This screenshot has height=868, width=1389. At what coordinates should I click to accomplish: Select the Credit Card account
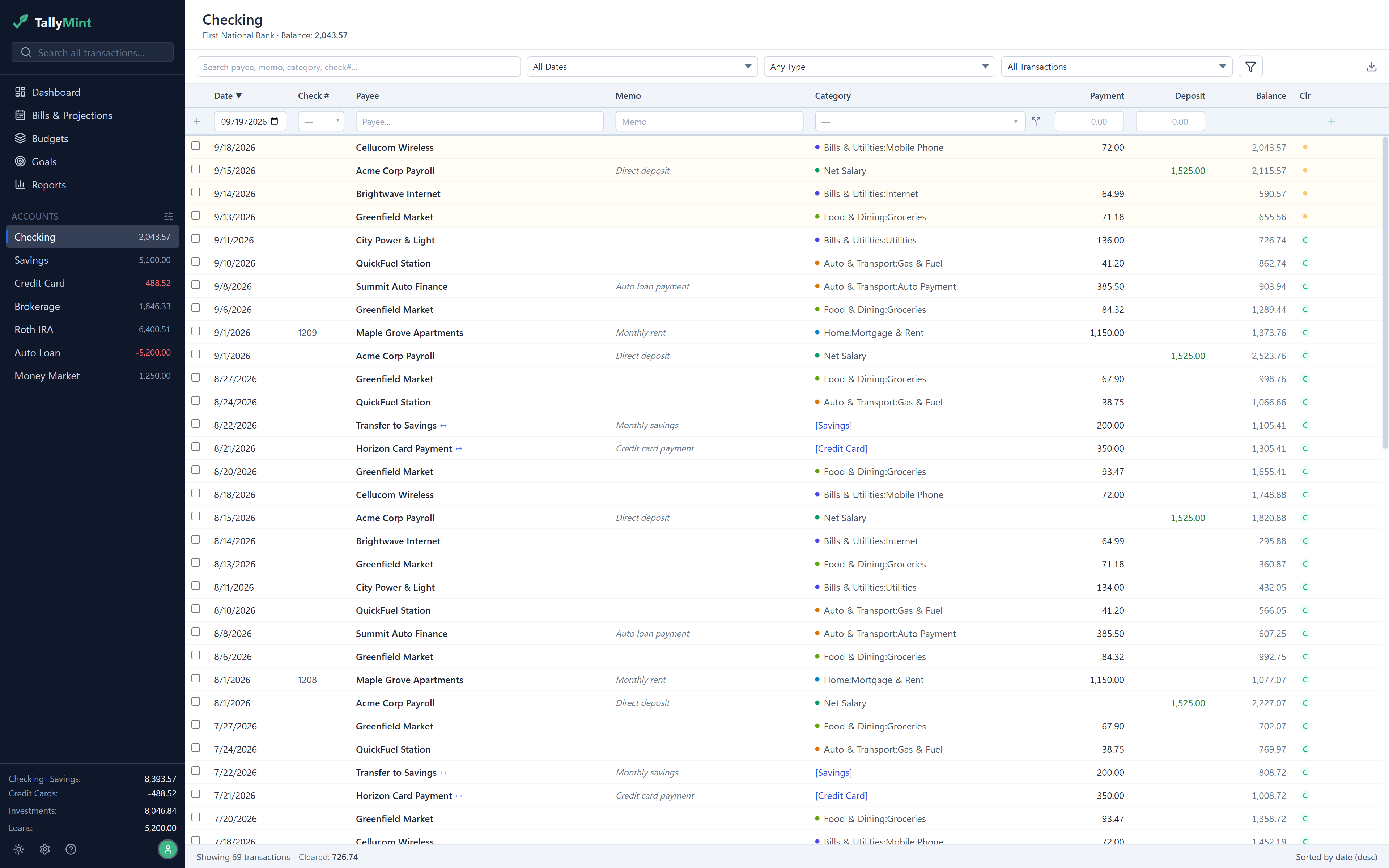coord(92,283)
